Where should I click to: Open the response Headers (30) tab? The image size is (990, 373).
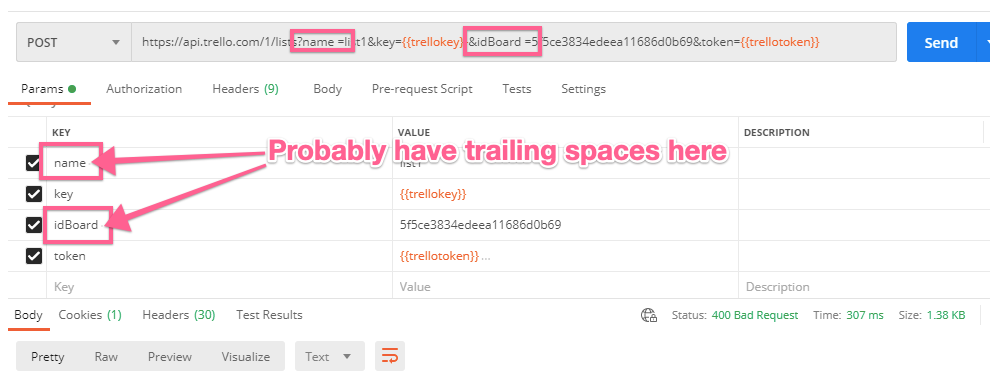click(179, 314)
